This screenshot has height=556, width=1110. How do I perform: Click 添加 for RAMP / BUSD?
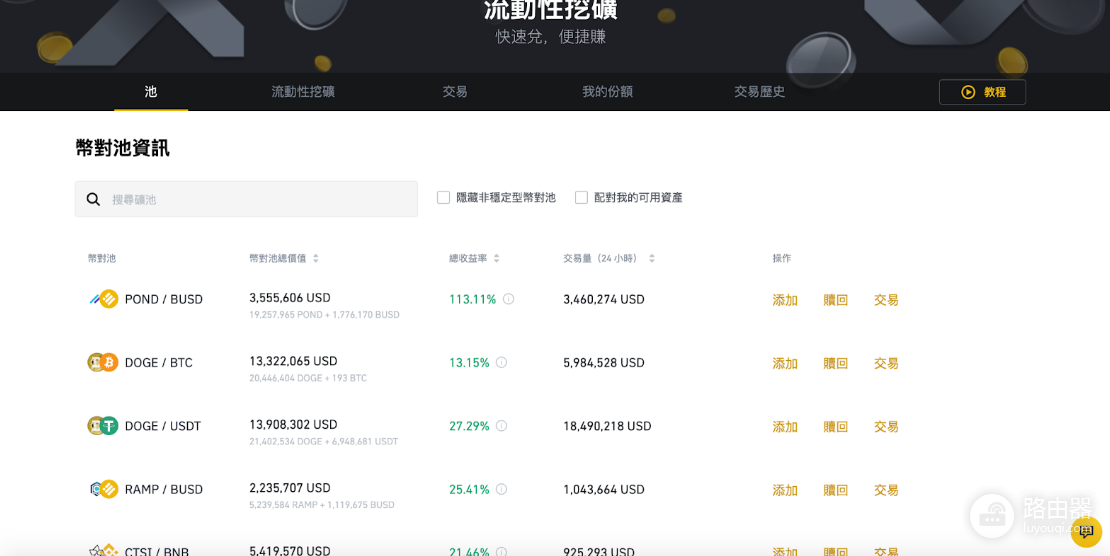coord(785,490)
